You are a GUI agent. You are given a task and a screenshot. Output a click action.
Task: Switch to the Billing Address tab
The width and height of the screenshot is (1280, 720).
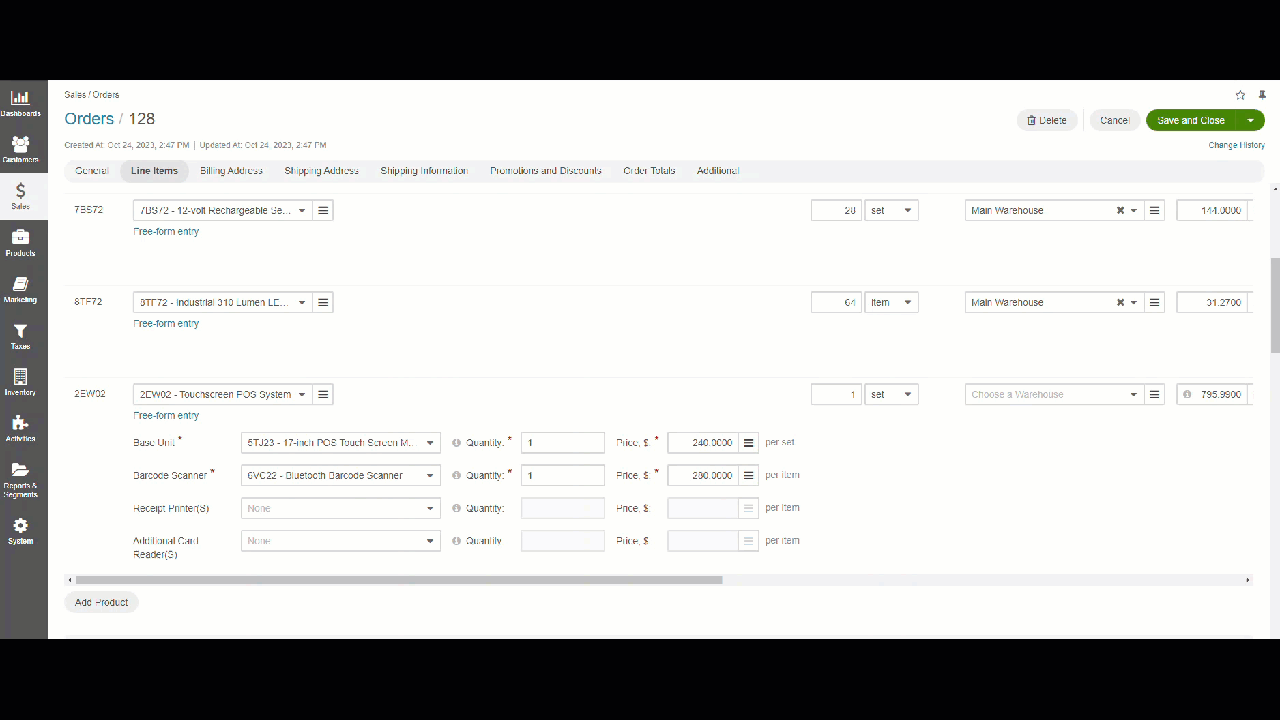(231, 171)
